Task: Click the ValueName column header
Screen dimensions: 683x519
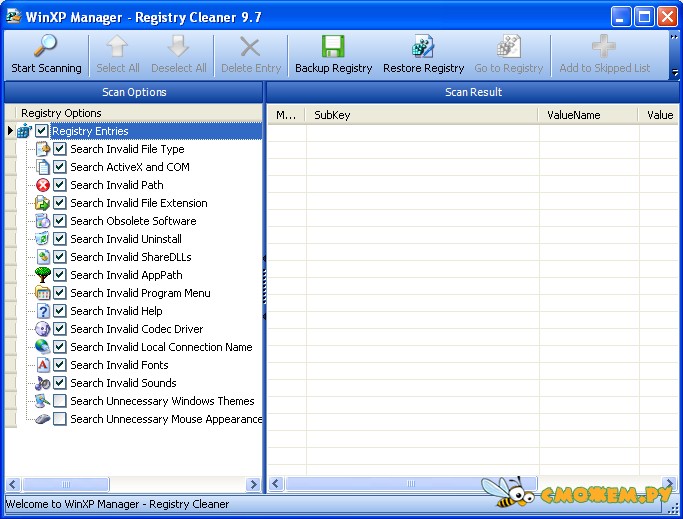Action: click(588, 115)
